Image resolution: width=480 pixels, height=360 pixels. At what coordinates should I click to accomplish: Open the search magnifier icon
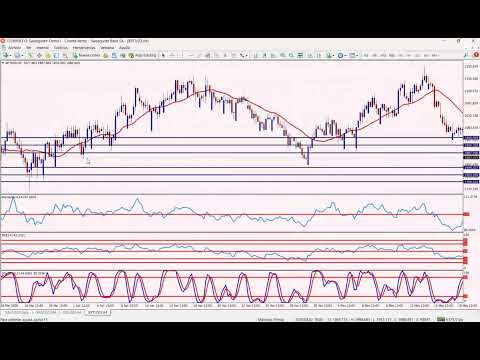[x=466, y=55]
